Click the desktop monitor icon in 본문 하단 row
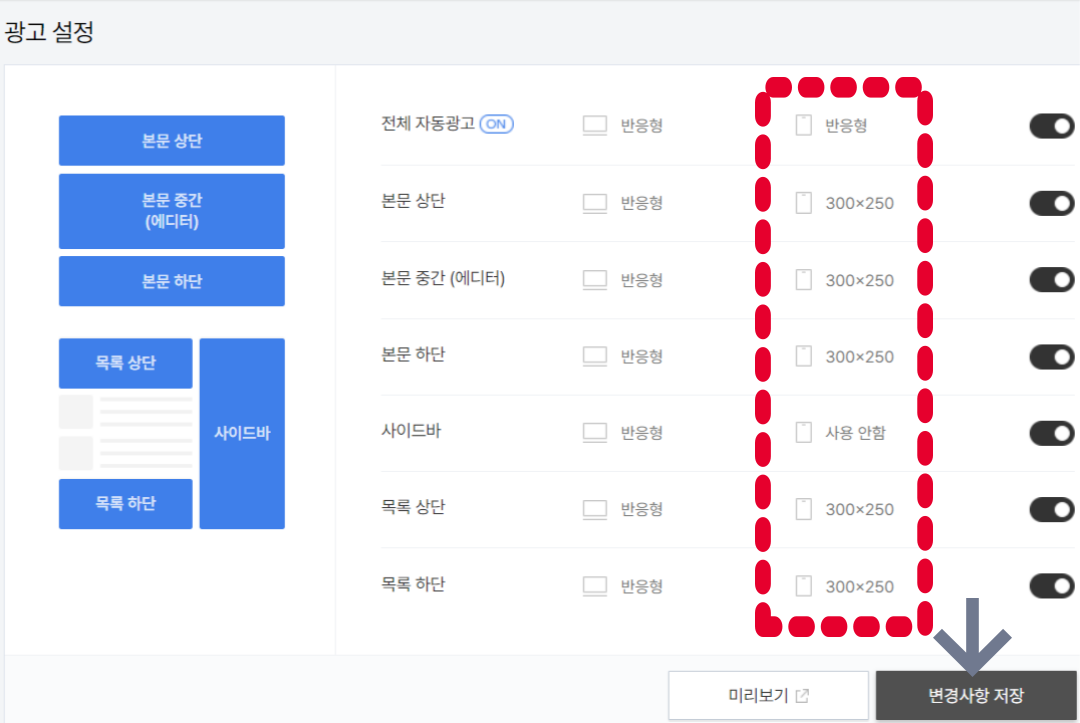Viewport: 1080px width, 723px height. [594, 356]
